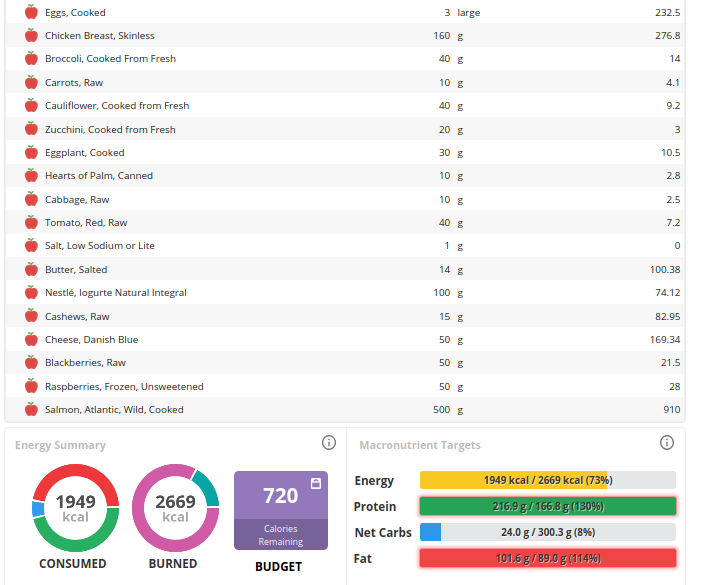The width and height of the screenshot is (701, 585).
Task: Click the 500 amount for Salmon
Action: point(442,410)
